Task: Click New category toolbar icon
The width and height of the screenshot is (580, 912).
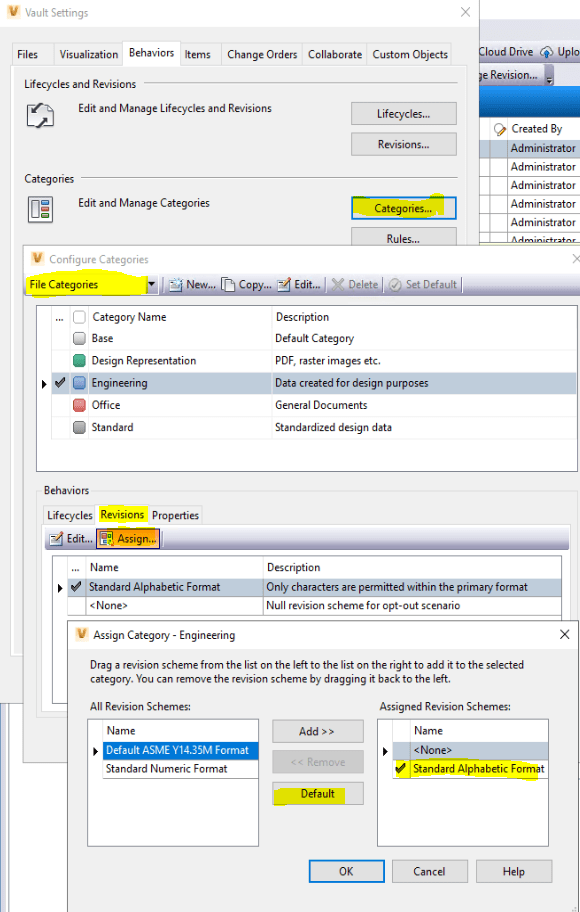Action: coord(175,285)
